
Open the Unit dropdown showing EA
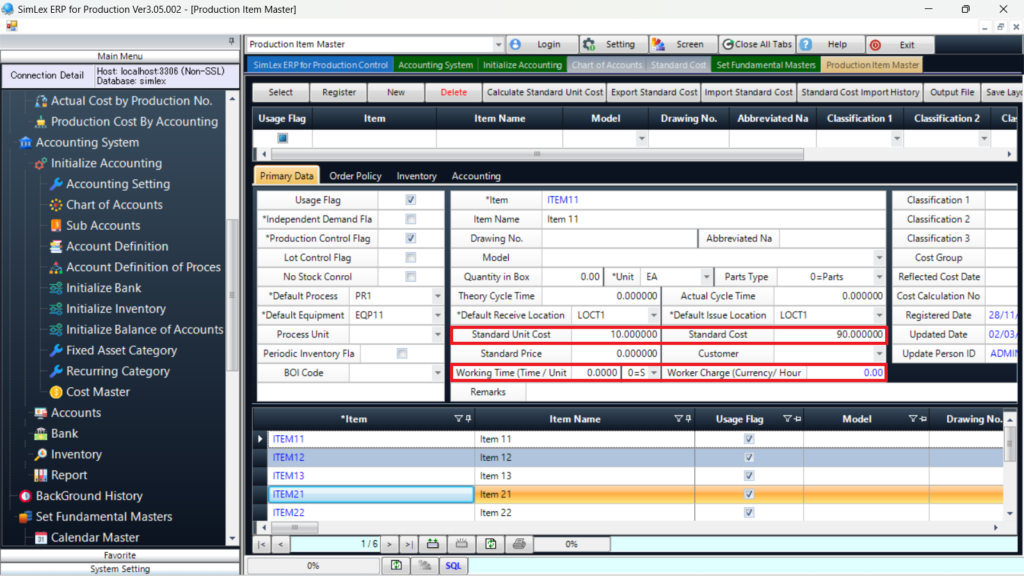pyautogui.click(x=707, y=276)
